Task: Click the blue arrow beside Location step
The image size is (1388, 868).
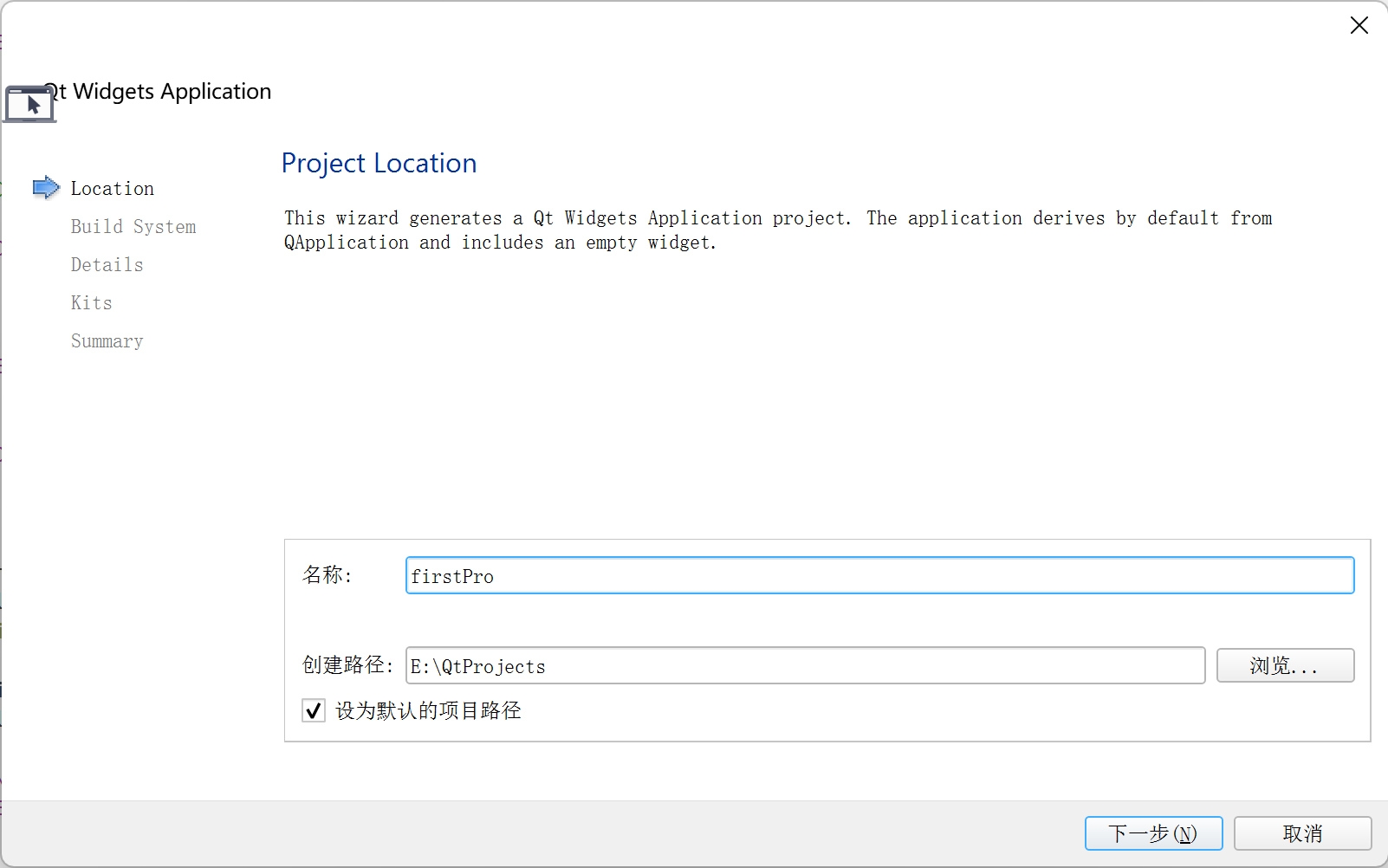Action: click(x=46, y=187)
